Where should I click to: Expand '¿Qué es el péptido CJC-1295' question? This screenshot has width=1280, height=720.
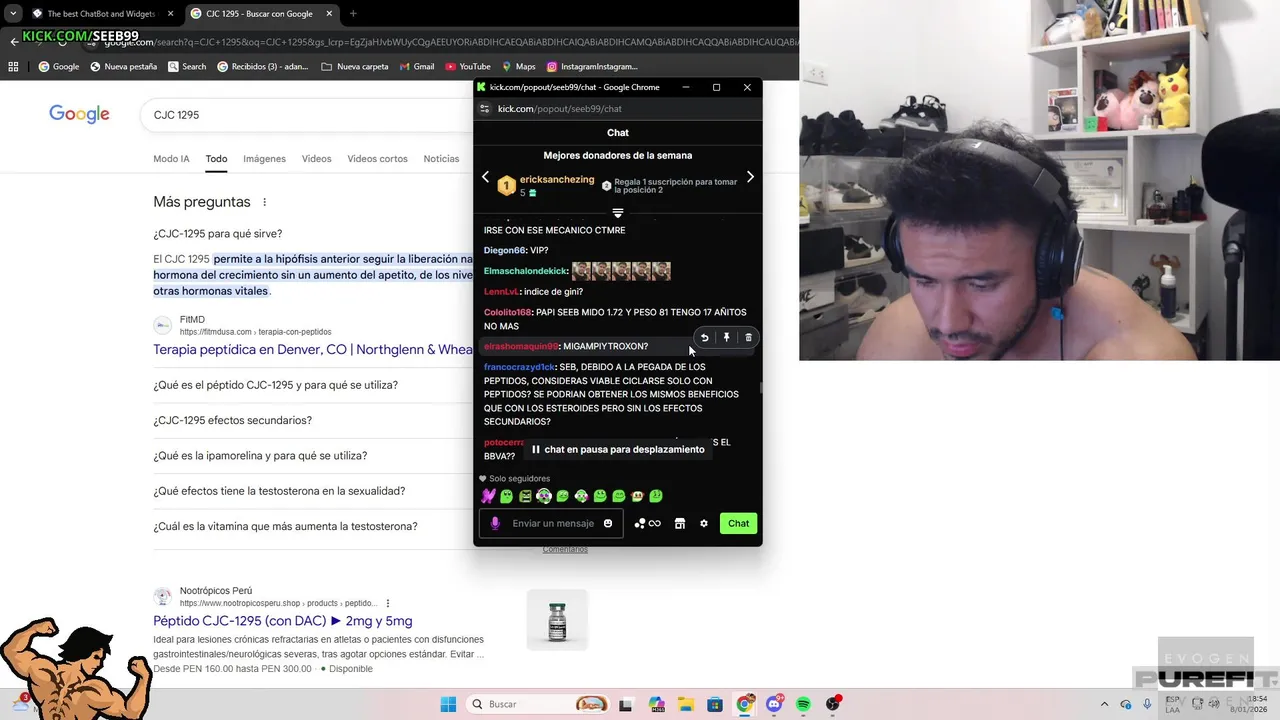[313, 385]
